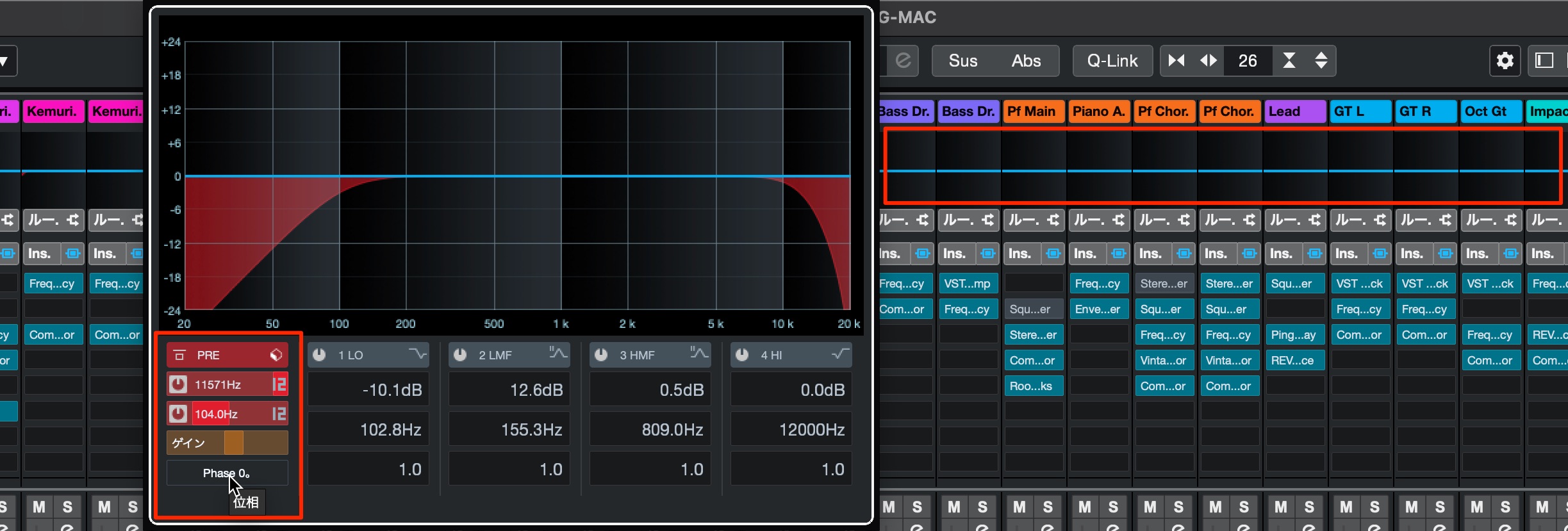Mute the Pf Main channel
Screen dimensions: 1568x531
[1019, 507]
